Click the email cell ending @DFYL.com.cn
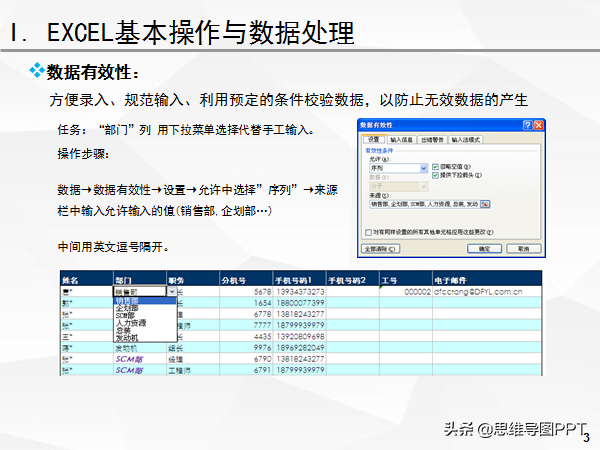Screen dimensions: 600x450 [x=487, y=292]
